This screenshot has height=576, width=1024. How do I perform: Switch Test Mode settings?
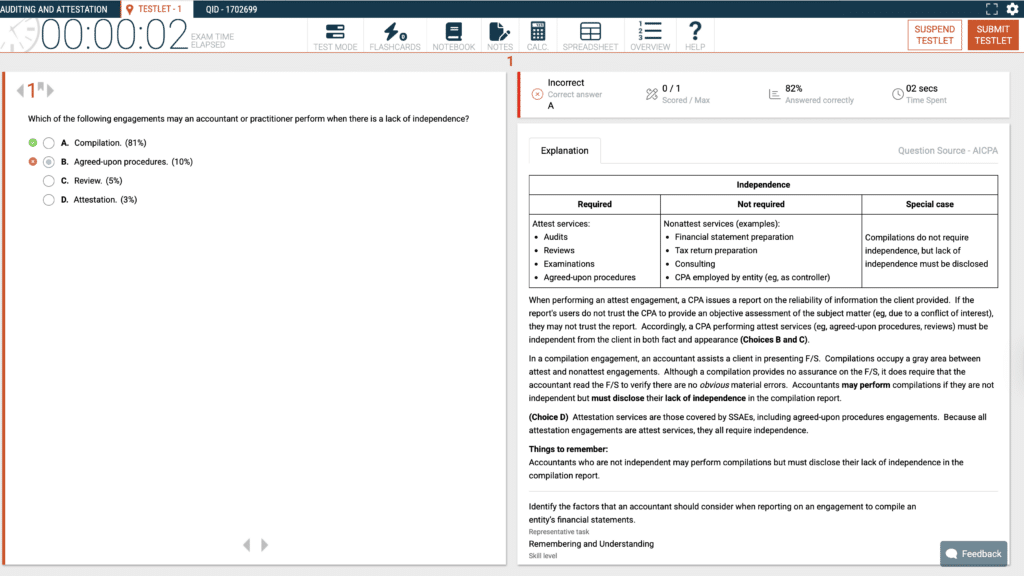(335, 35)
